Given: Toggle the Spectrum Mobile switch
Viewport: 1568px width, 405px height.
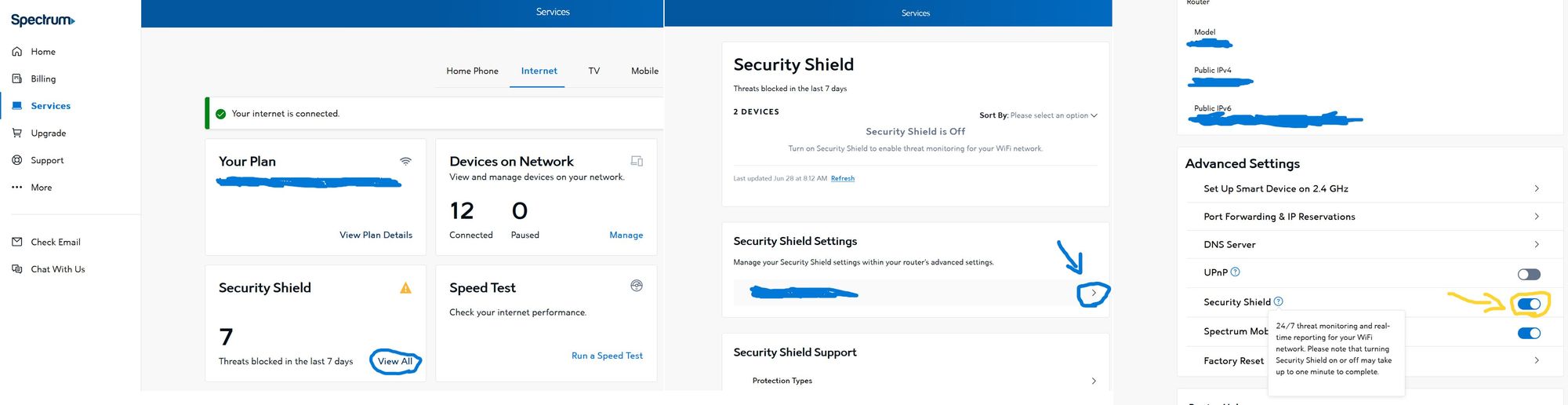Looking at the screenshot, I should (1529, 333).
